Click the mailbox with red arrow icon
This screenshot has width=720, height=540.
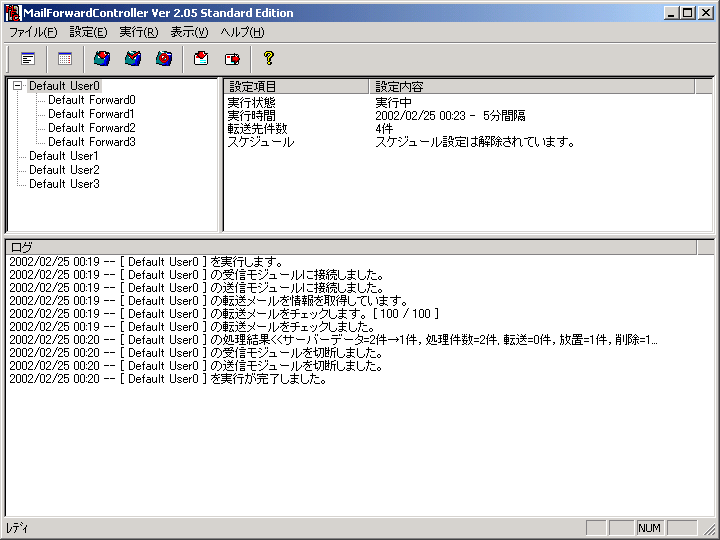coord(102,58)
